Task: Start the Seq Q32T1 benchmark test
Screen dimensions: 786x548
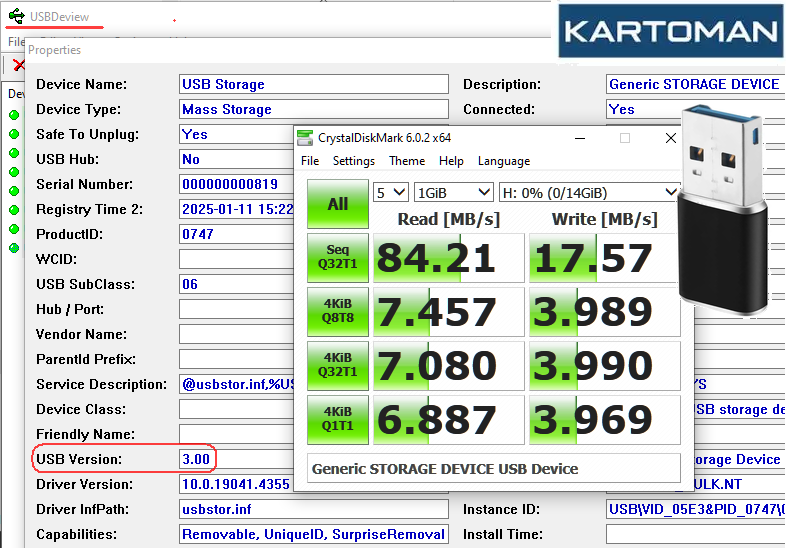Action: (338, 258)
